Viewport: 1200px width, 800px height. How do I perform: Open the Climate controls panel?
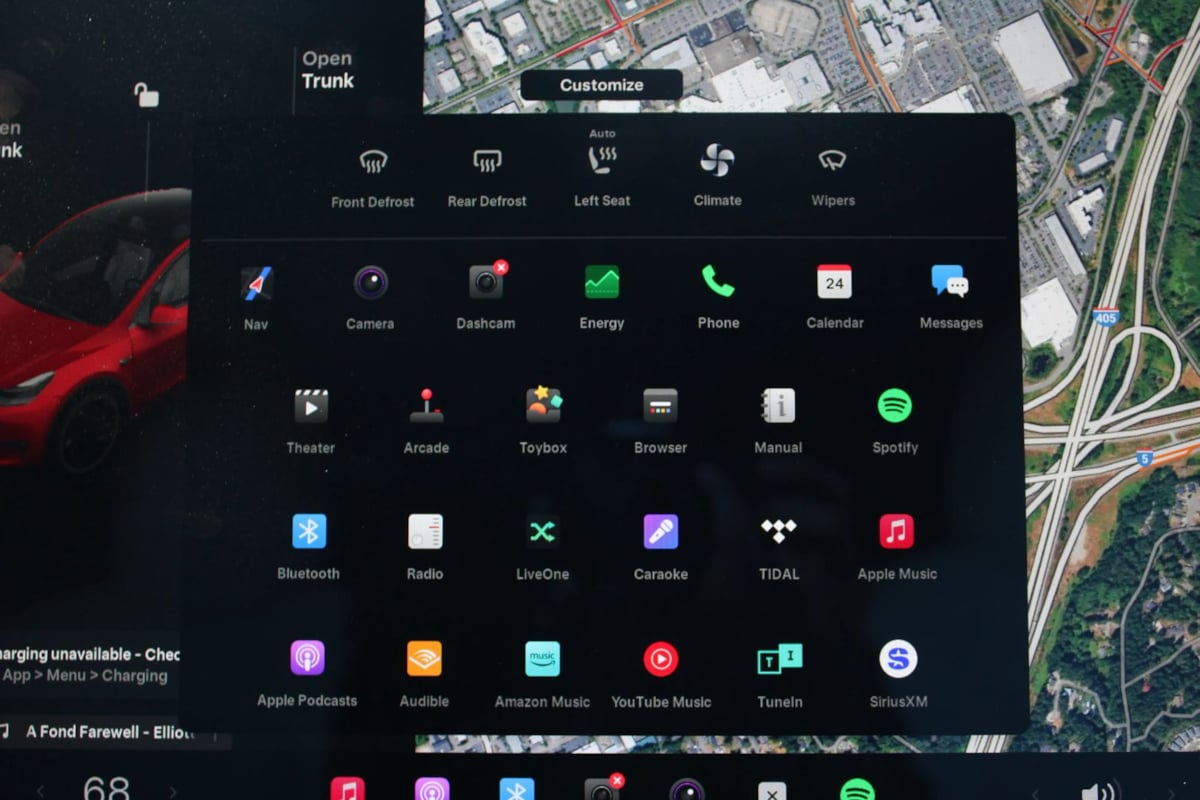717,161
